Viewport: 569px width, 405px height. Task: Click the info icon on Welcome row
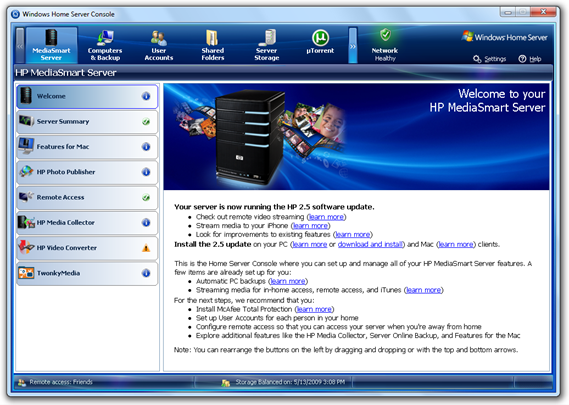(x=146, y=96)
